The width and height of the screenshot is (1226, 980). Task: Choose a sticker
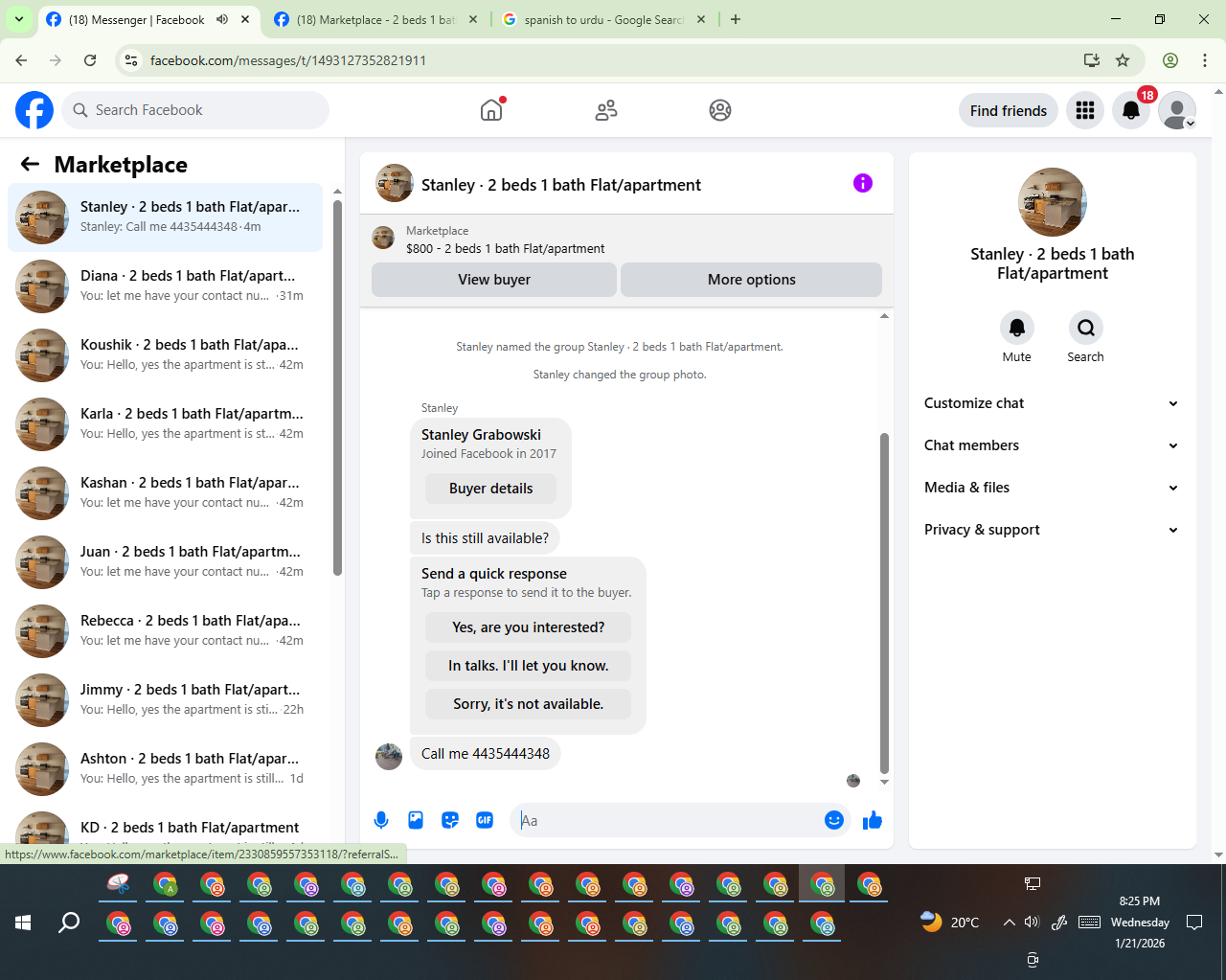tap(450, 820)
